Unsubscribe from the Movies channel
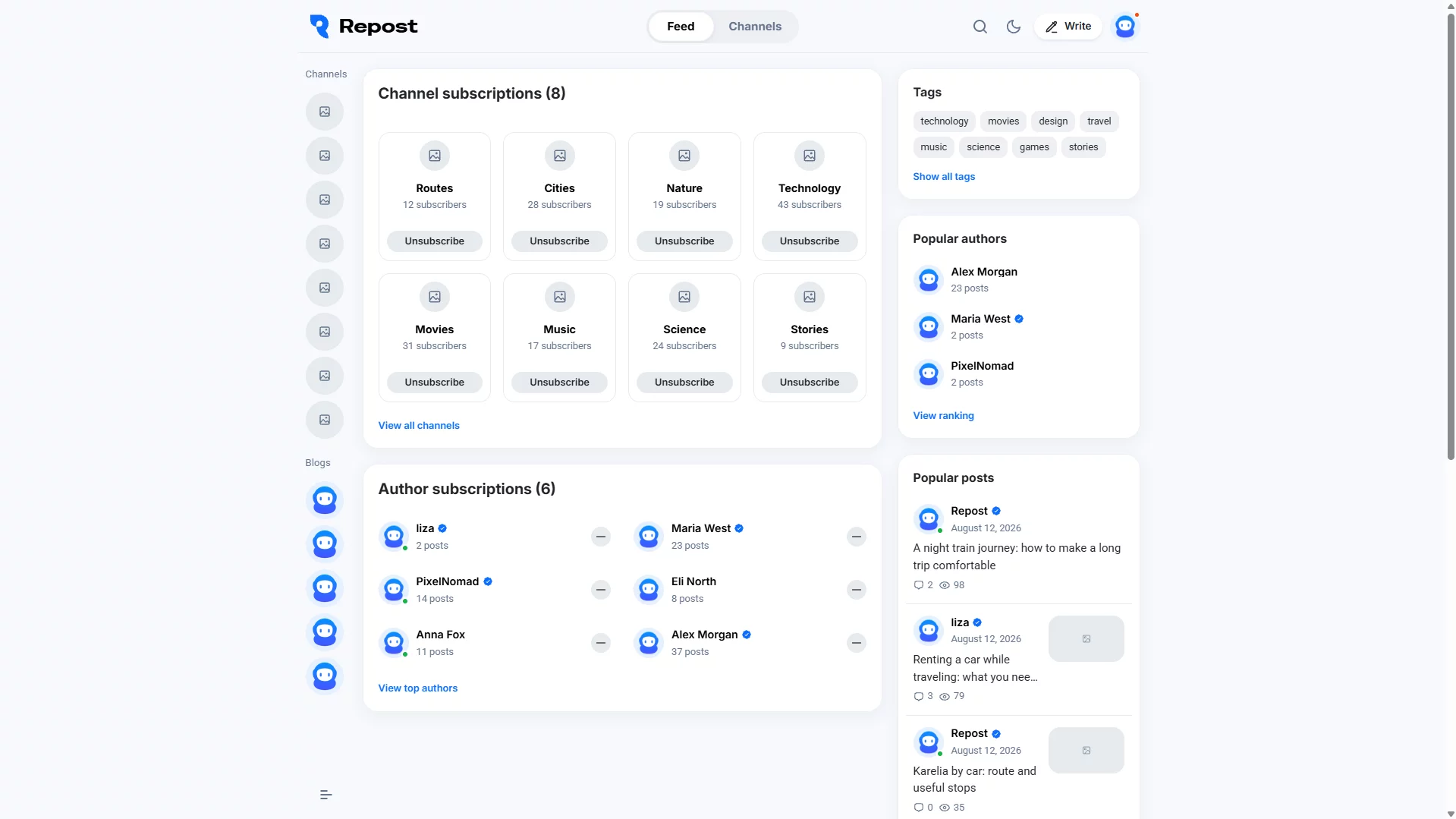The width and height of the screenshot is (1456, 819). 434,383
